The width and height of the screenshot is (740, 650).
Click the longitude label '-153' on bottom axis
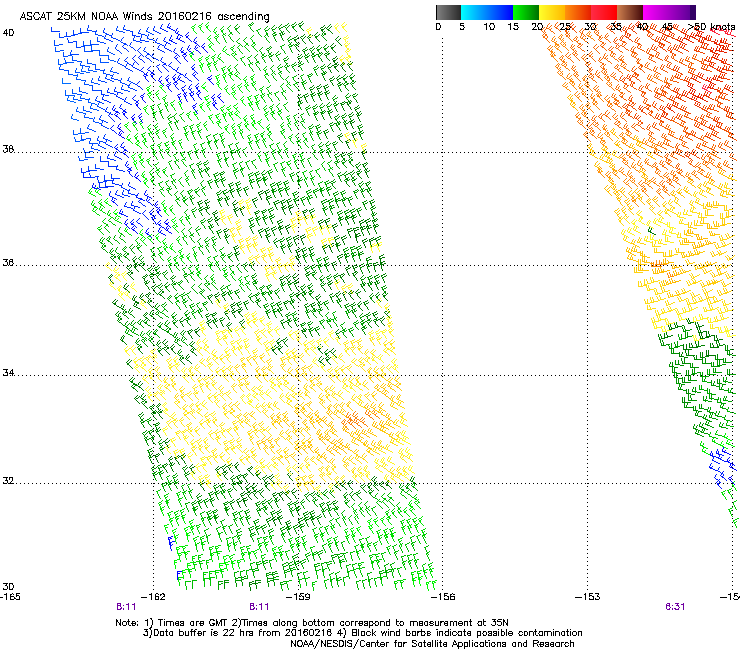click(588, 597)
